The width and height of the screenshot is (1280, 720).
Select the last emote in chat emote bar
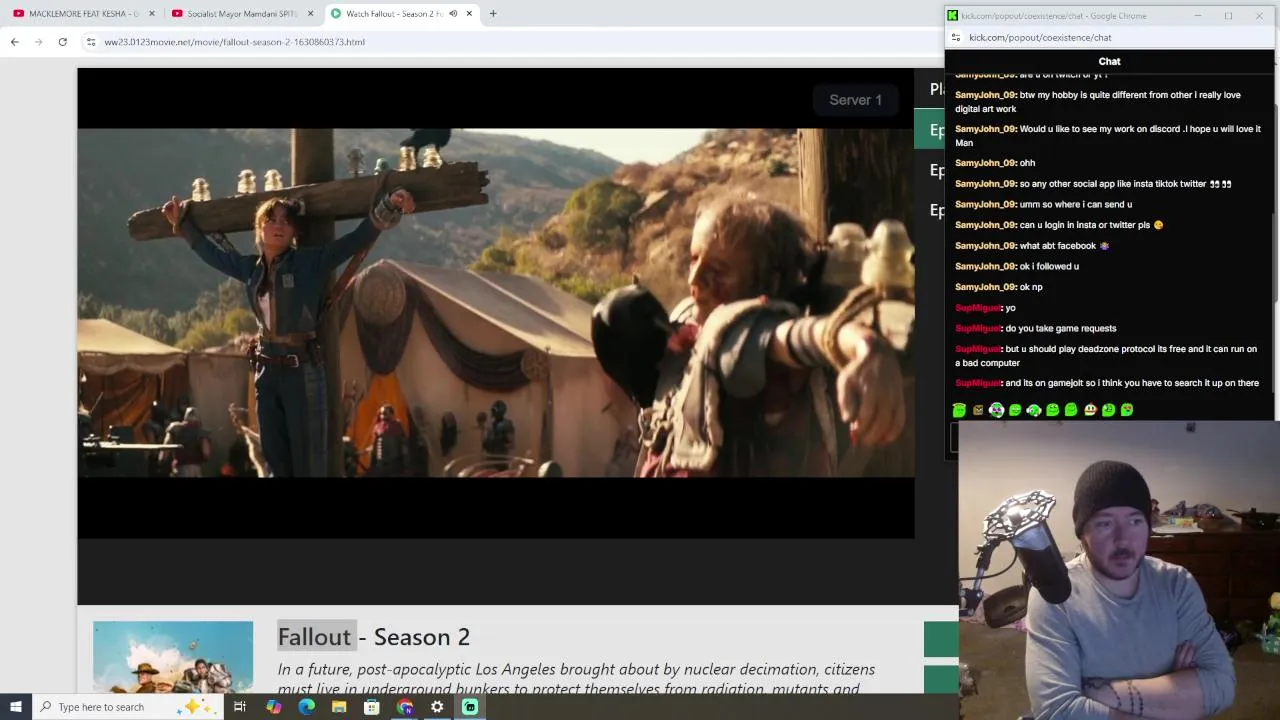[1127, 410]
